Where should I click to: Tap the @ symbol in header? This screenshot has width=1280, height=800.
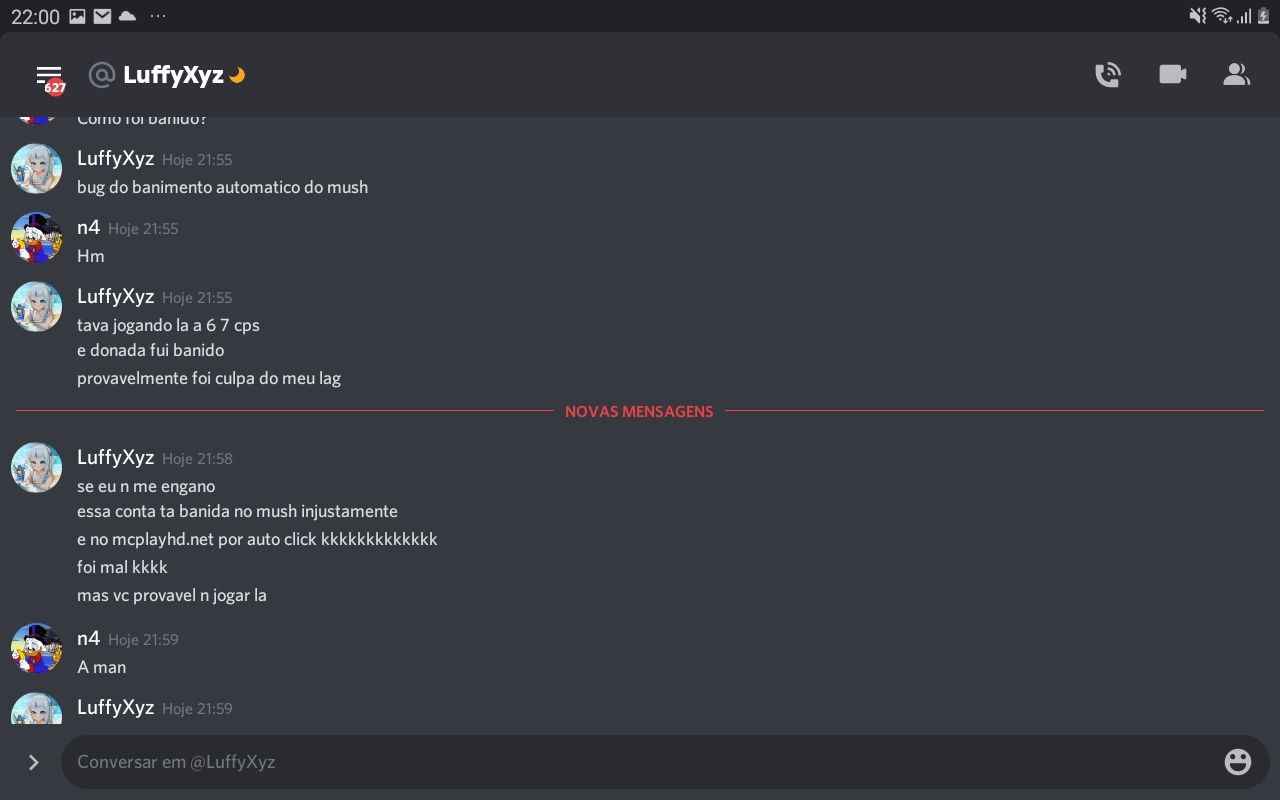click(101, 75)
